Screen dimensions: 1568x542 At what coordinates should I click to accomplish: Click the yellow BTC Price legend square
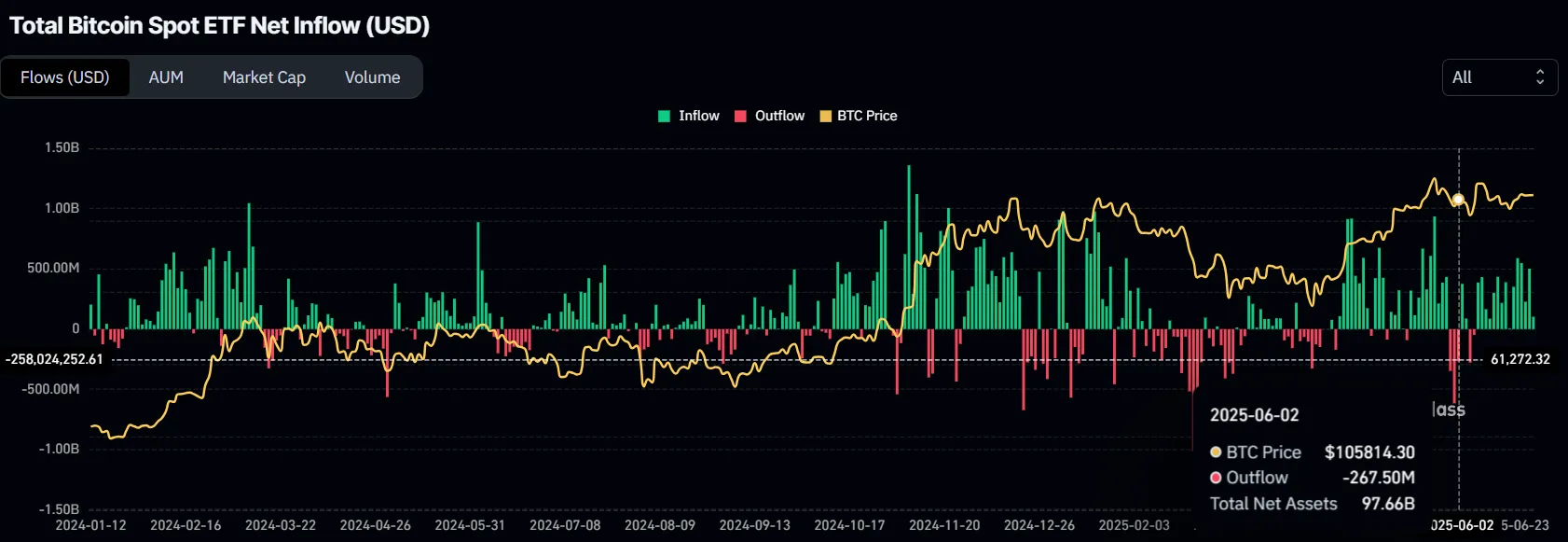(x=825, y=117)
